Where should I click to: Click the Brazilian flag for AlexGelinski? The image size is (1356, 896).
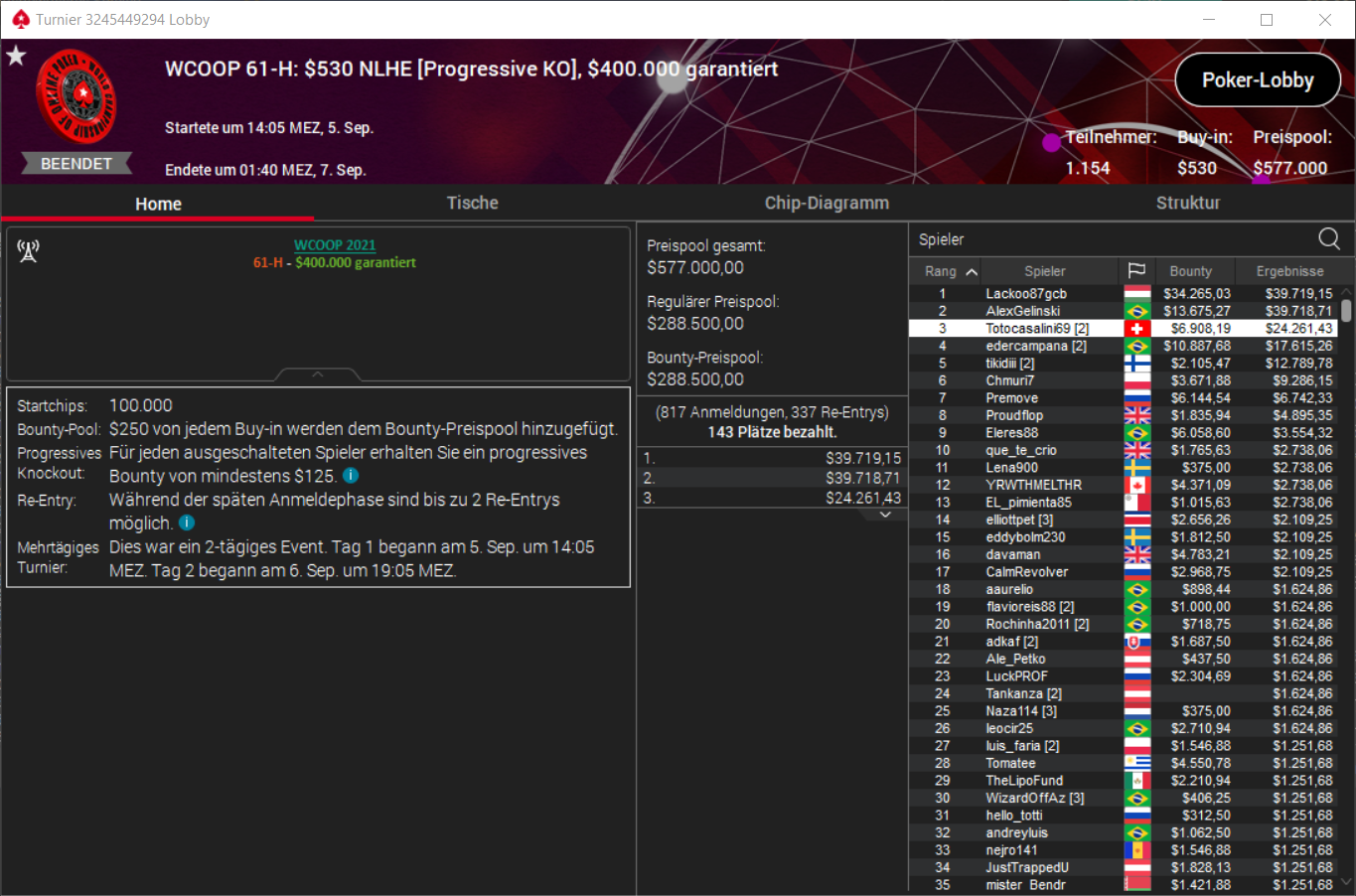(x=1136, y=311)
